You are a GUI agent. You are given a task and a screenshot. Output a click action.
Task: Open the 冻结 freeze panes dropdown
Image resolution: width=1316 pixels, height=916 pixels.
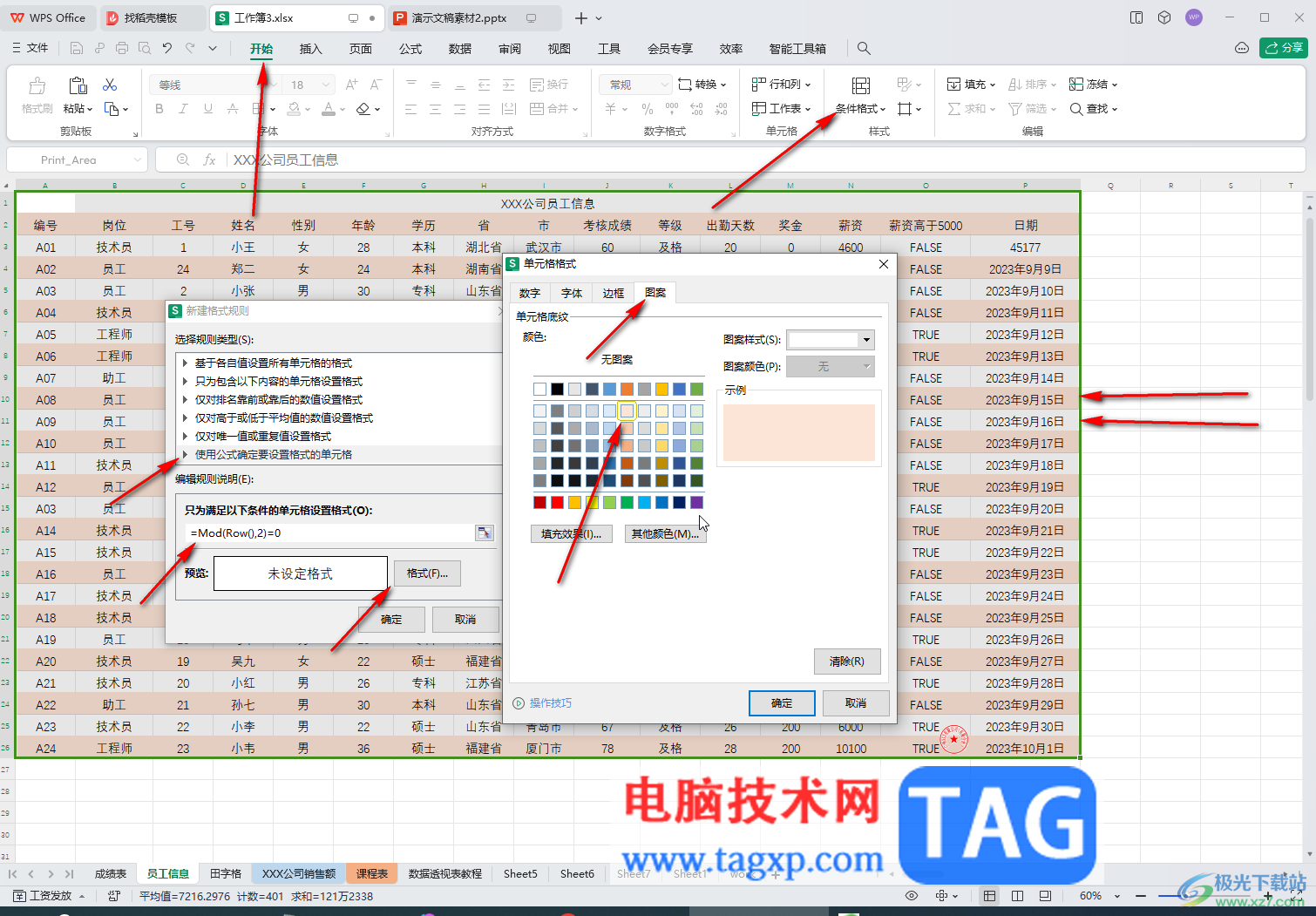1093,85
